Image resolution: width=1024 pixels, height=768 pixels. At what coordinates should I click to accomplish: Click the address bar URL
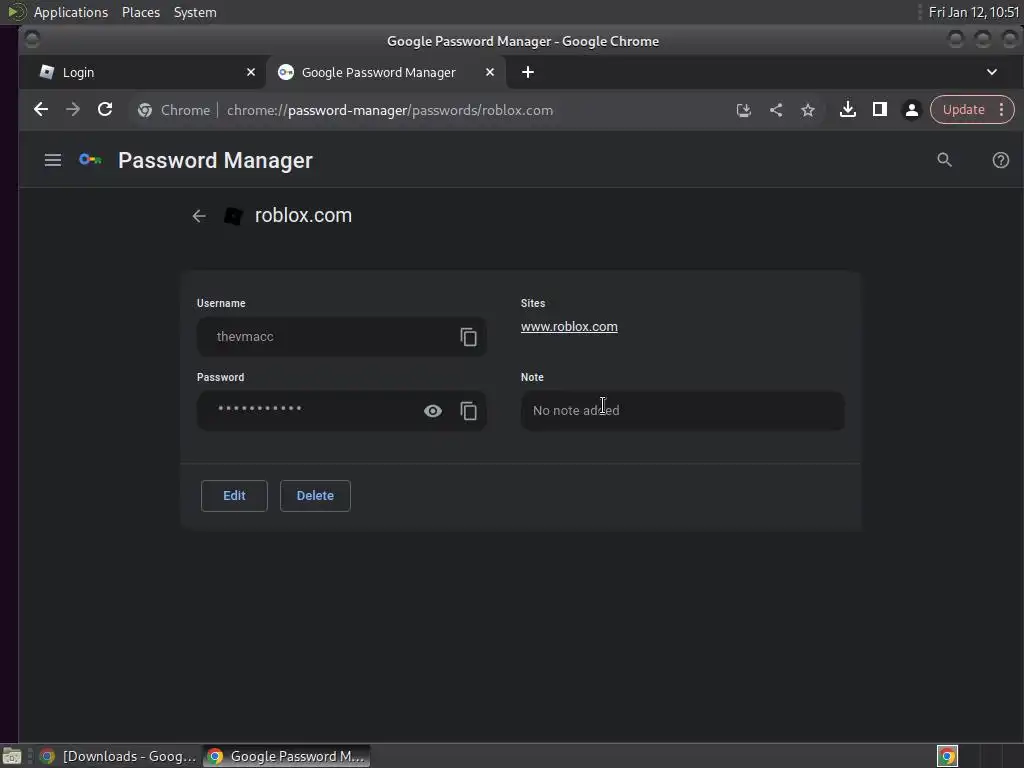click(390, 110)
